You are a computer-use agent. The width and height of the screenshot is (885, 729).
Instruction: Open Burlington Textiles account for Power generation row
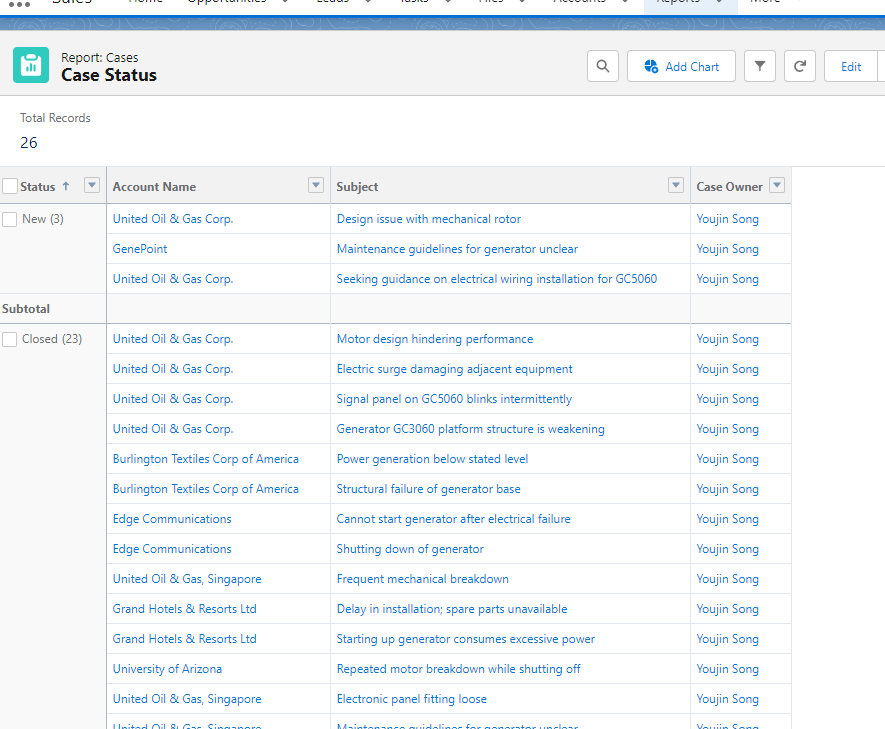point(205,459)
